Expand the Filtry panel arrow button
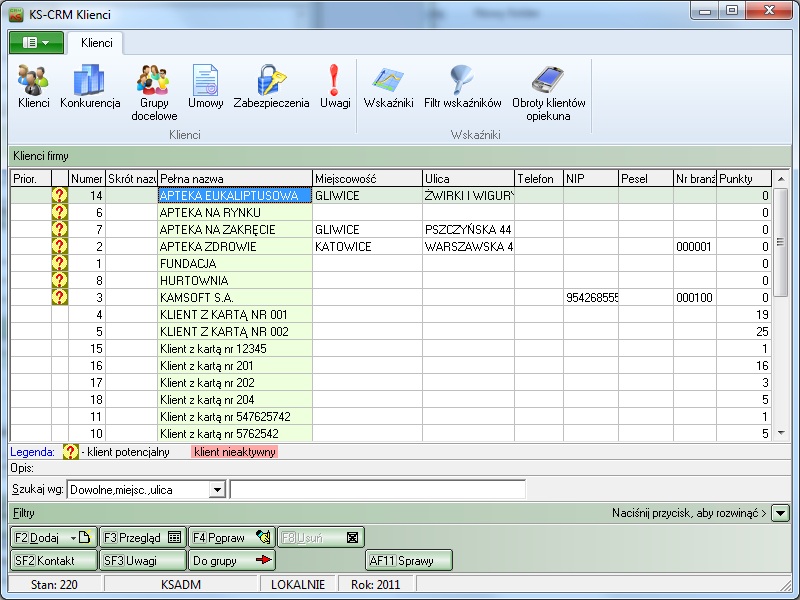The height and width of the screenshot is (600, 800). pos(781,513)
